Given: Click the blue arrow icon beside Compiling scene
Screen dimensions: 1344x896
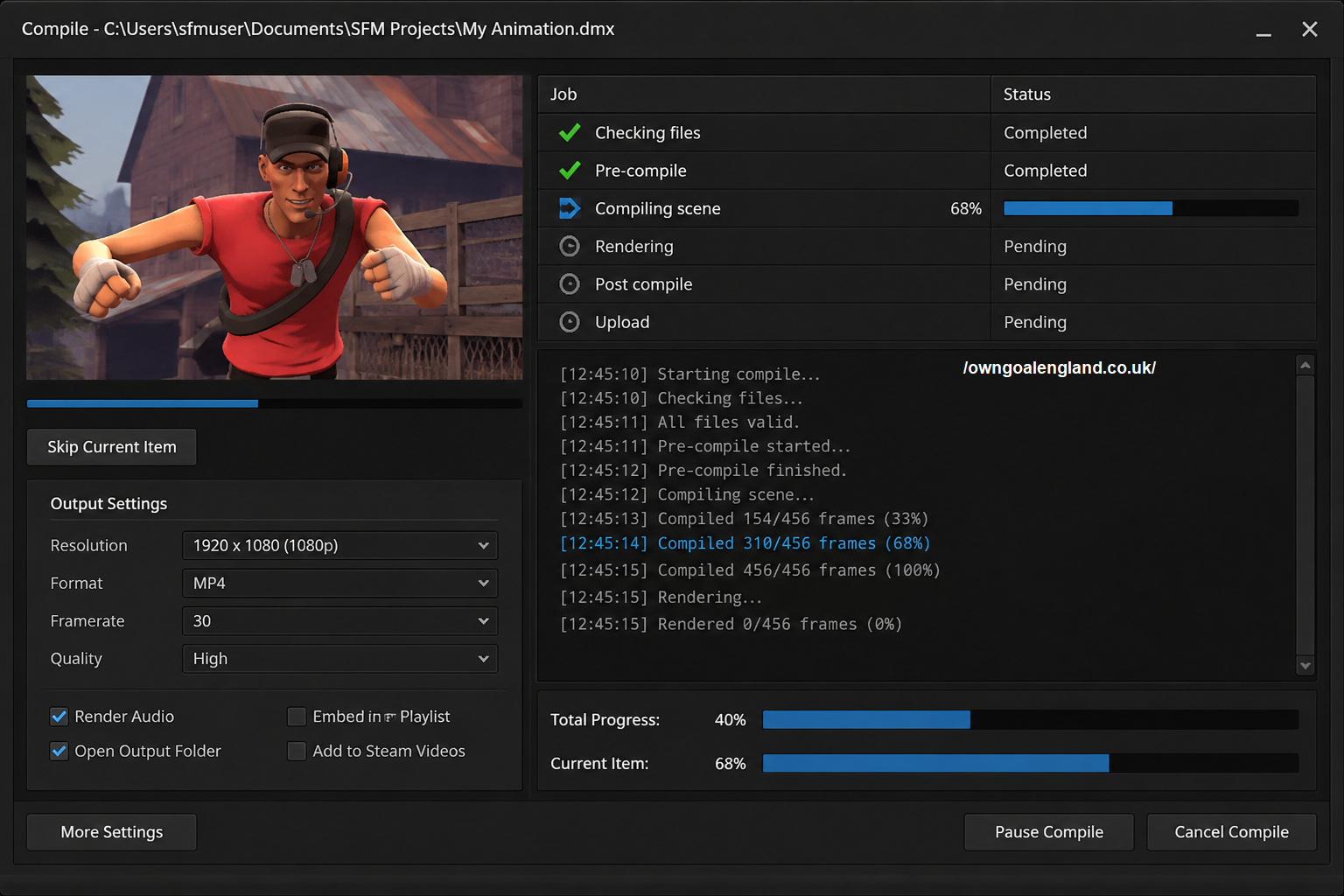Looking at the screenshot, I should 570,208.
